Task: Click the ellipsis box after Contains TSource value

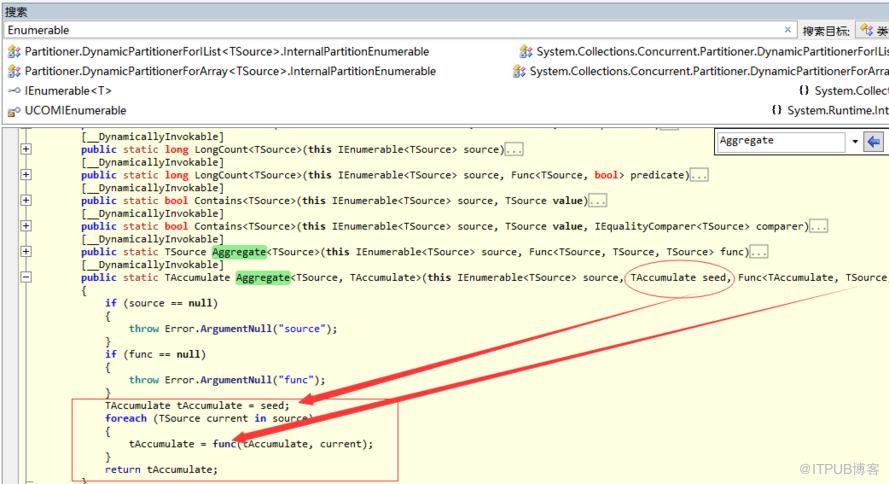Action: click(x=598, y=201)
